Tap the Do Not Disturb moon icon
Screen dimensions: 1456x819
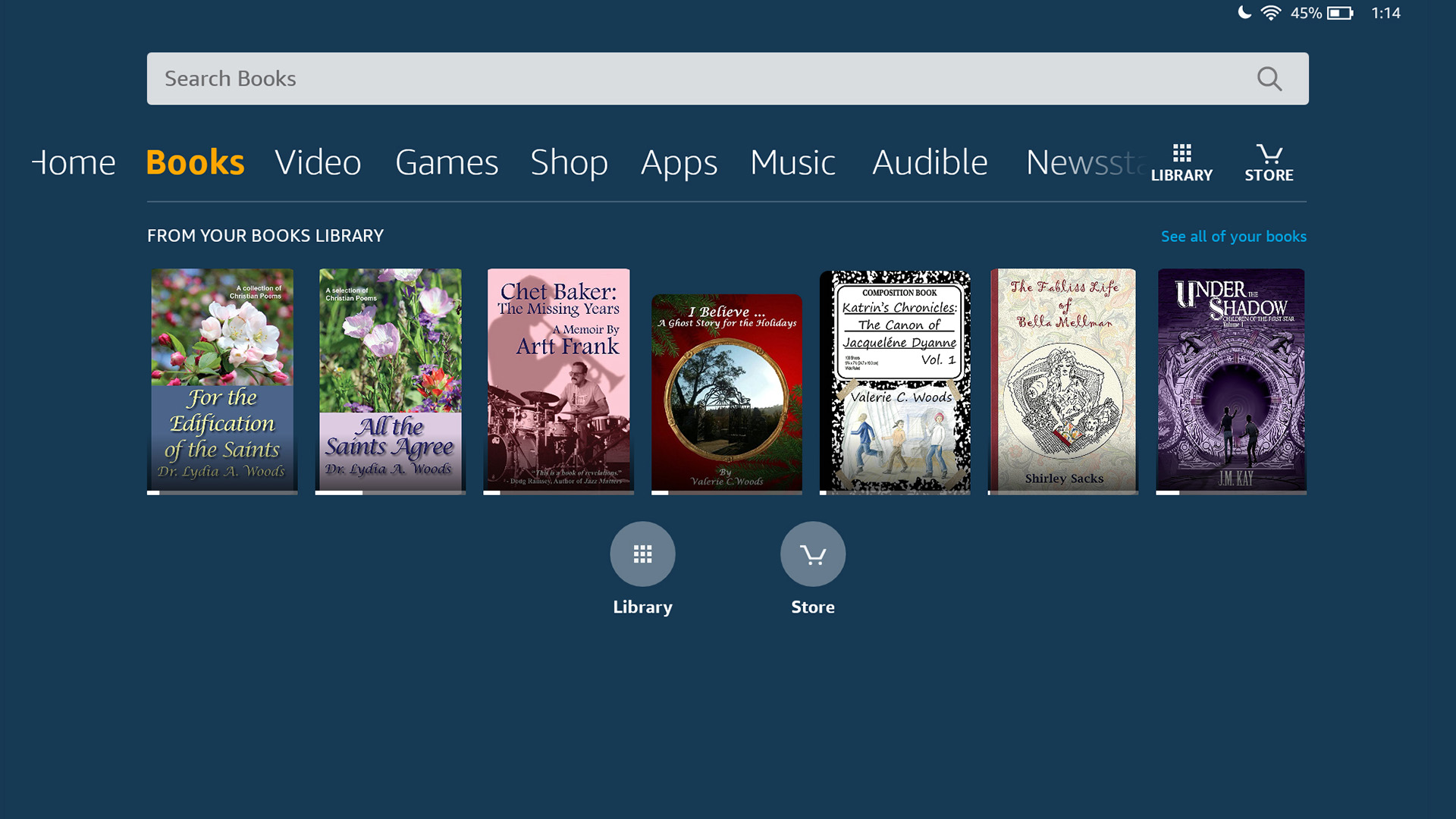click(1244, 12)
